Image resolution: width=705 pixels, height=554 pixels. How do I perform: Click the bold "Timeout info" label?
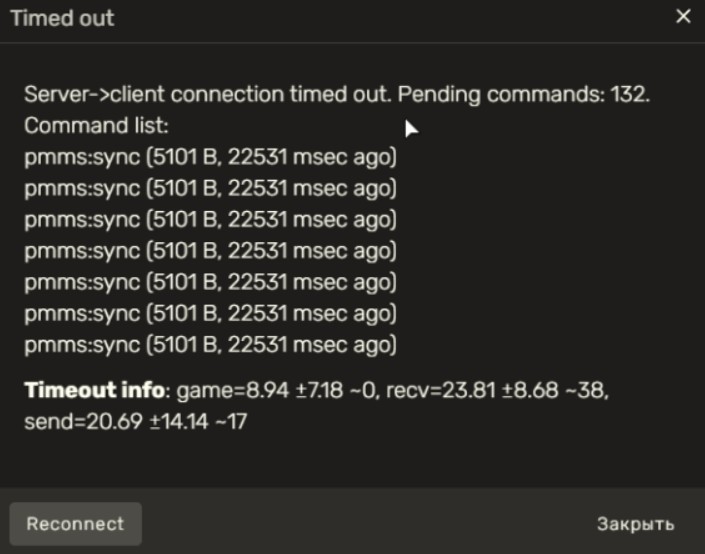point(94,390)
